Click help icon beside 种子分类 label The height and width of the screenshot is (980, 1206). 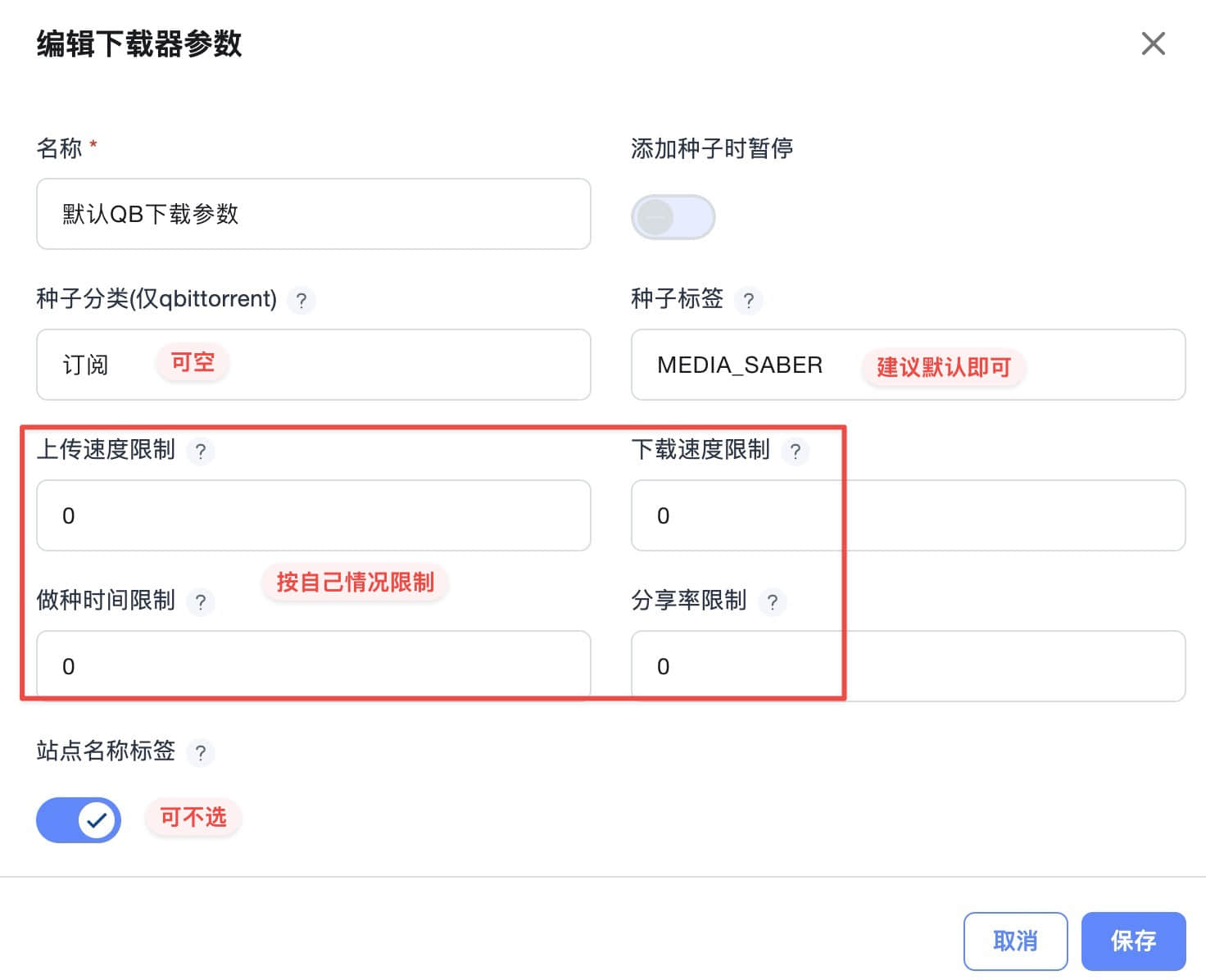tap(301, 301)
